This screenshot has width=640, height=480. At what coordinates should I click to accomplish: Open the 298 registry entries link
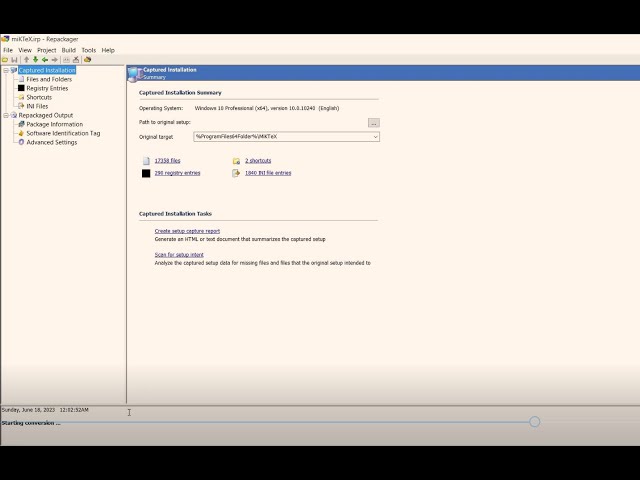(x=177, y=173)
